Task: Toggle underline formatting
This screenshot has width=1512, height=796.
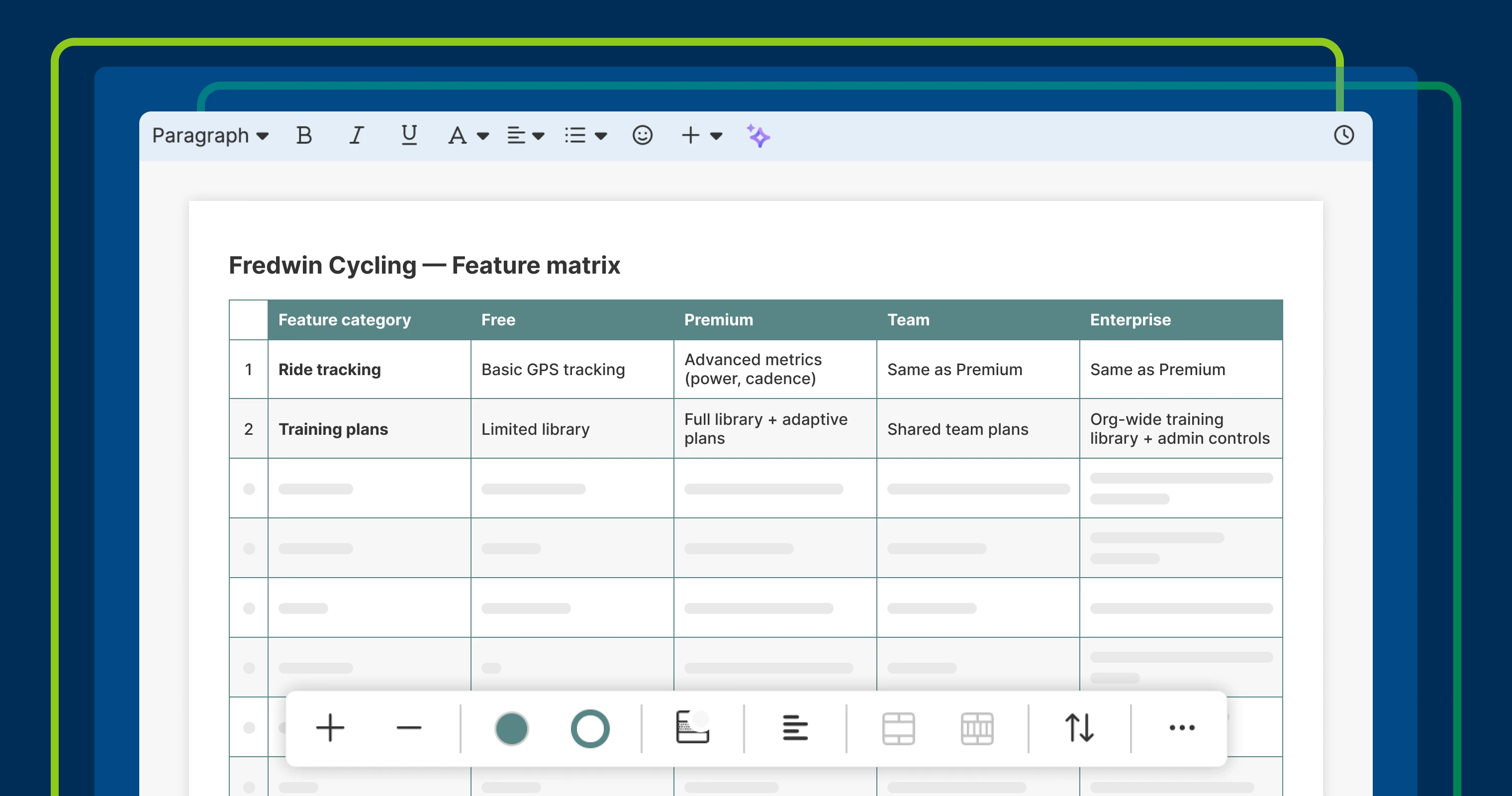Action: [x=409, y=135]
